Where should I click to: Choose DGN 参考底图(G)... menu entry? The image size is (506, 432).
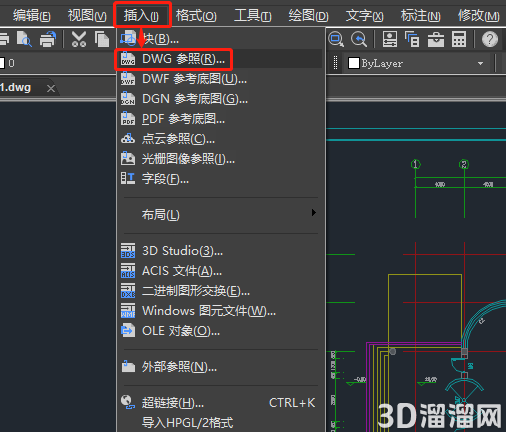[x=221, y=99]
